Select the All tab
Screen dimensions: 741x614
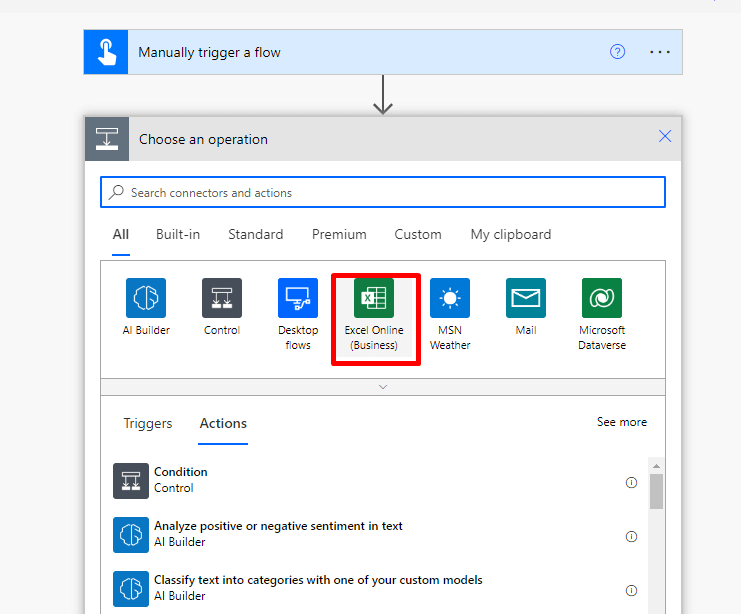pos(121,234)
